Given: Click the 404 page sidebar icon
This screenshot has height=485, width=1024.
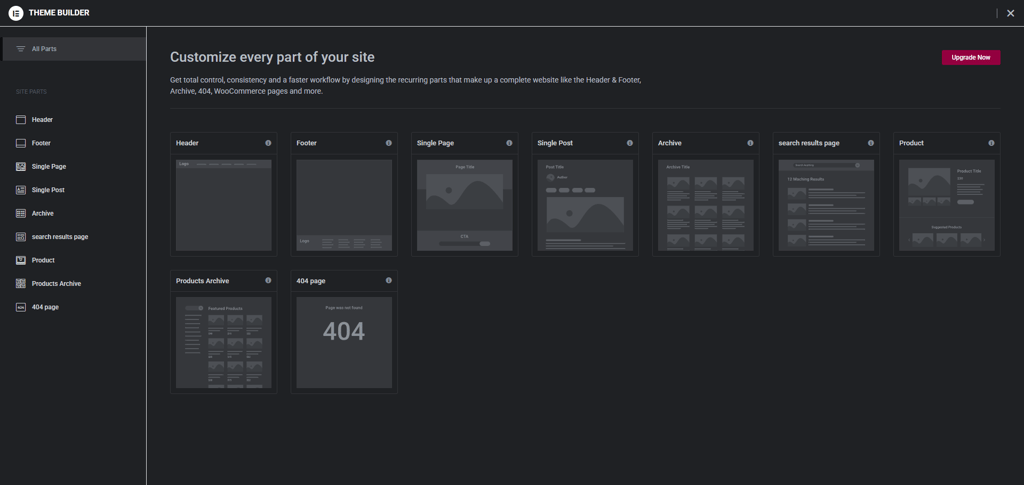Looking at the screenshot, I should (x=20, y=307).
